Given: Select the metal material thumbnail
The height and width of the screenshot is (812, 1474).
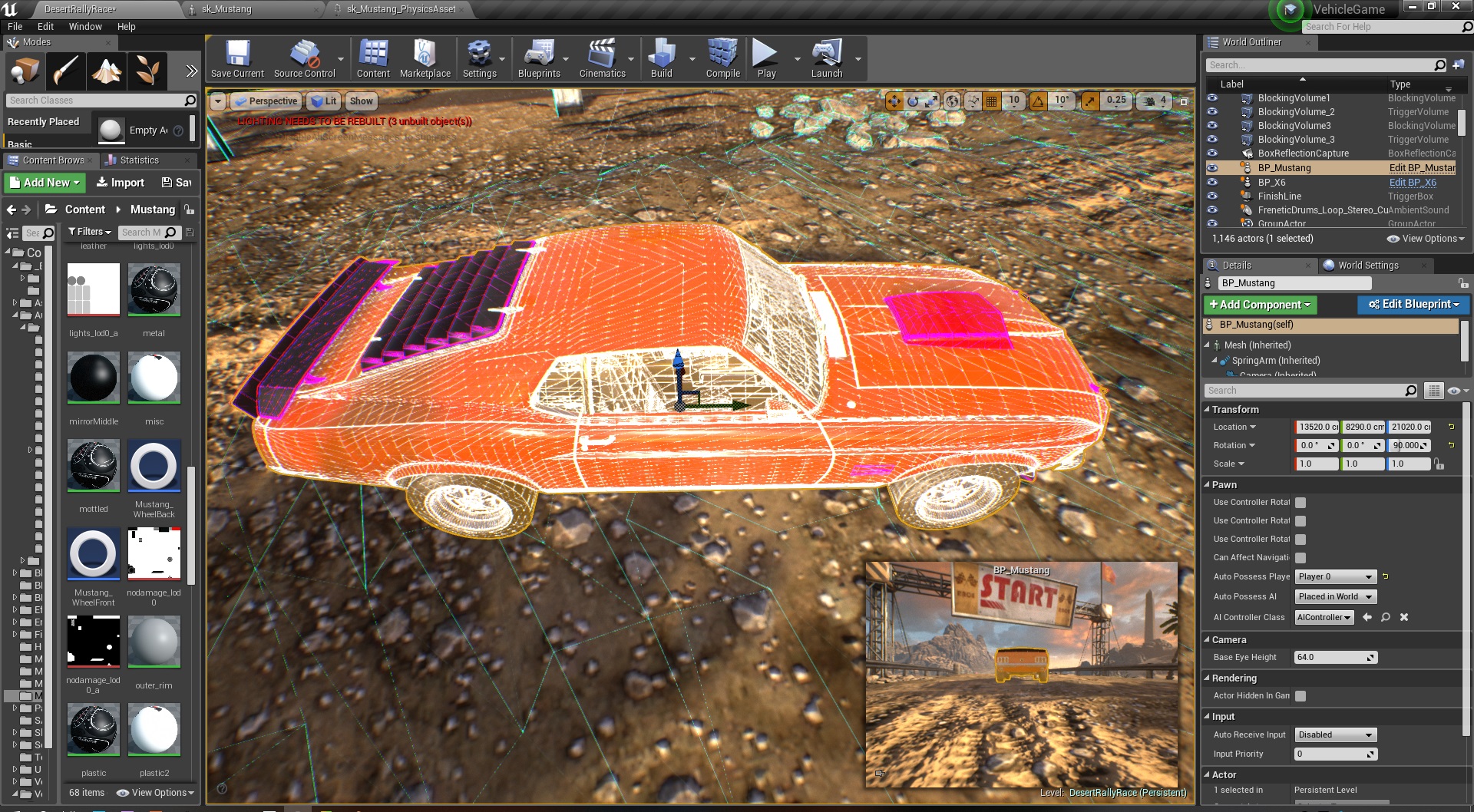Looking at the screenshot, I should 154,290.
